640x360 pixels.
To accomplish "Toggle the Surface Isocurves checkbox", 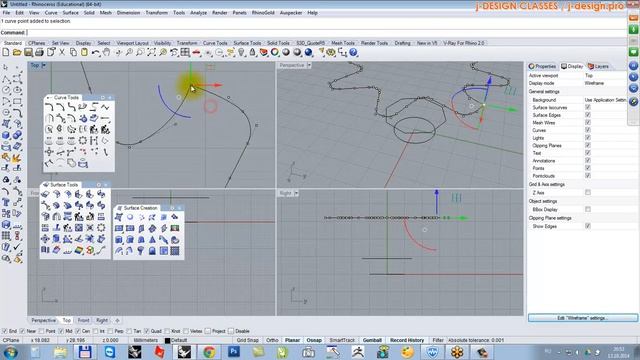I will point(588,107).
